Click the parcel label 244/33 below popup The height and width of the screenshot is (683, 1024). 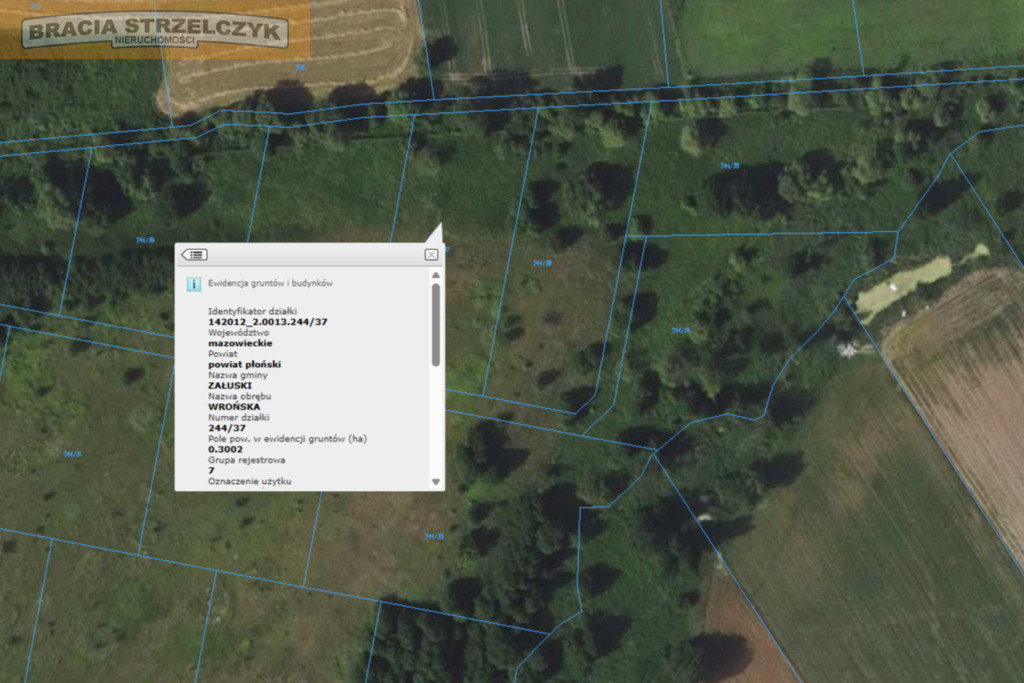(434, 537)
